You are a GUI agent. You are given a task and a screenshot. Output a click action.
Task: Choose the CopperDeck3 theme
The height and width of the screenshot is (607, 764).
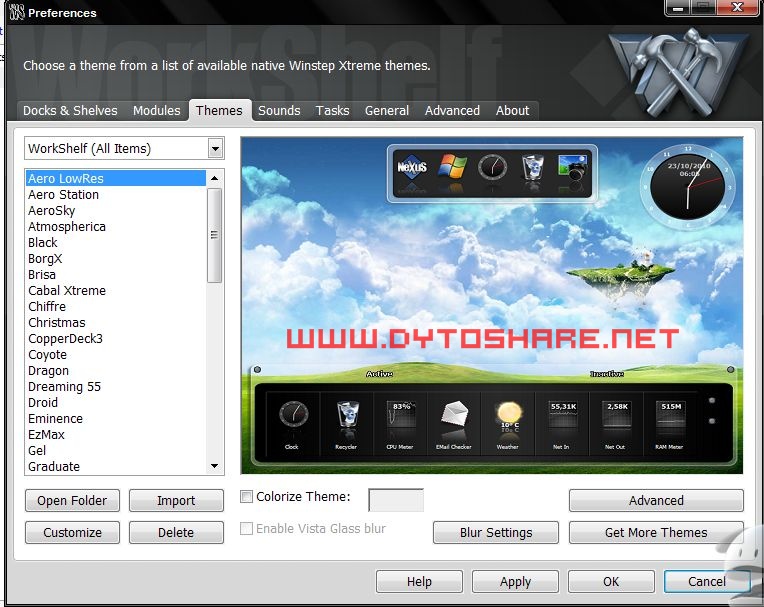(x=116, y=339)
